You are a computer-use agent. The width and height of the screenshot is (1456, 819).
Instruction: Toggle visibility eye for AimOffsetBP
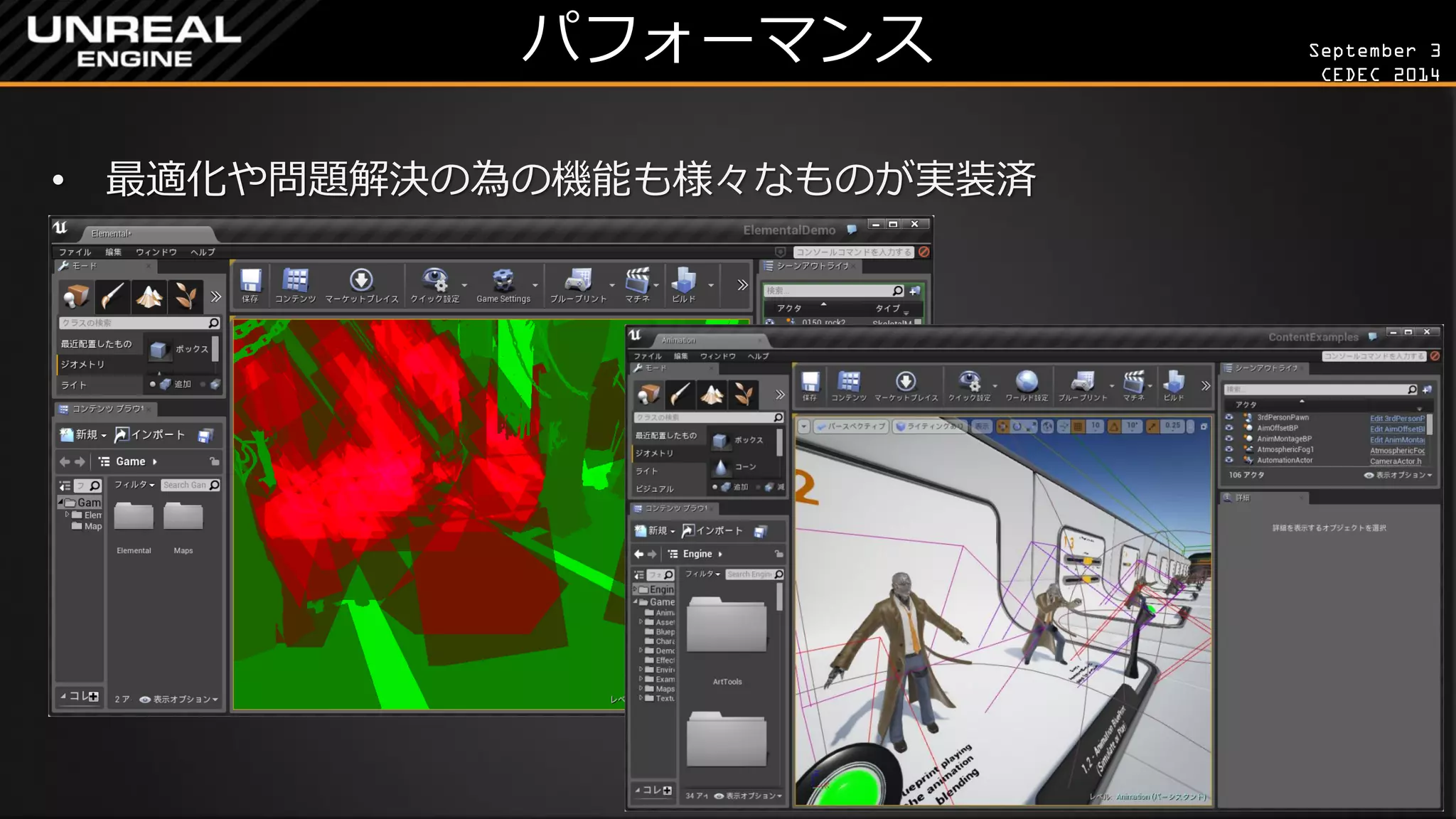click(x=1229, y=428)
